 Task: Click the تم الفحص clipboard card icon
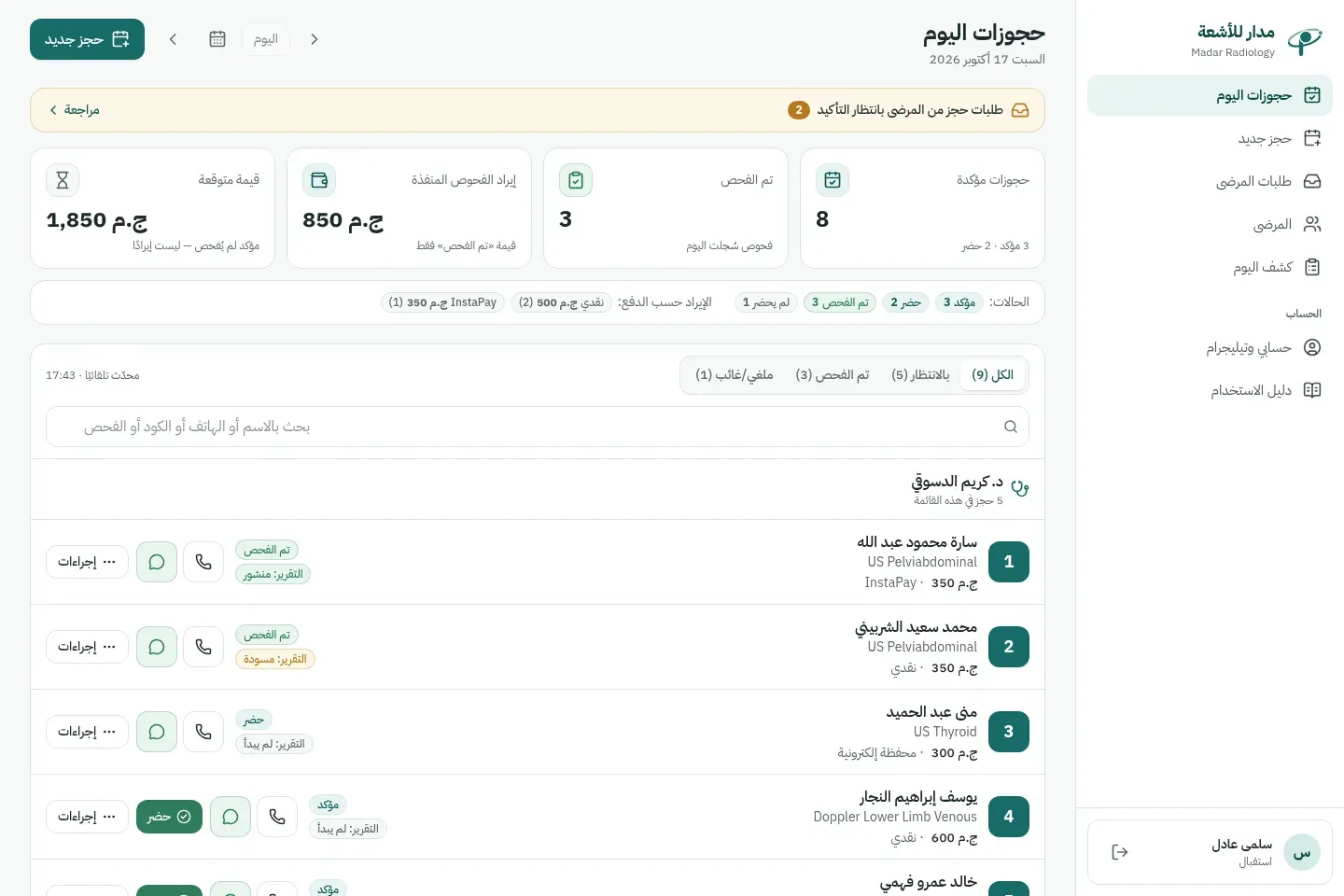click(x=576, y=180)
